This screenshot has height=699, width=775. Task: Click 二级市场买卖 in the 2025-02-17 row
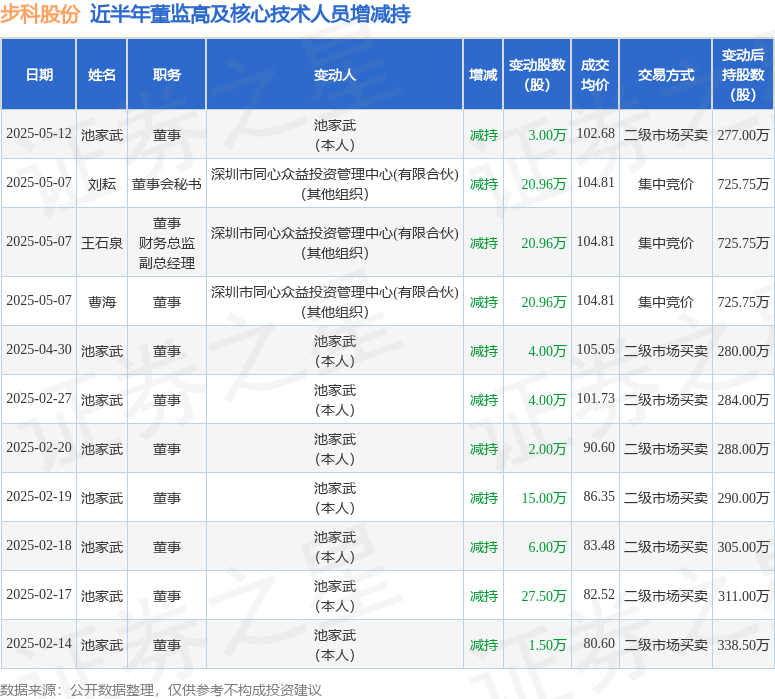tap(666, 596)
